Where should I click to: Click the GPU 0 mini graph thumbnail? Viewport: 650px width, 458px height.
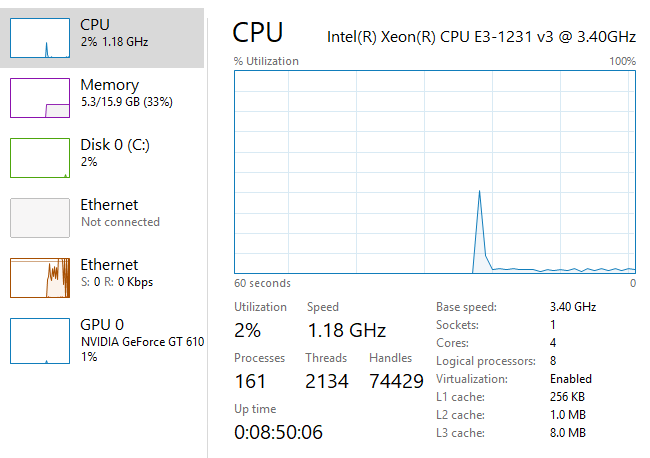click(40, 340)
